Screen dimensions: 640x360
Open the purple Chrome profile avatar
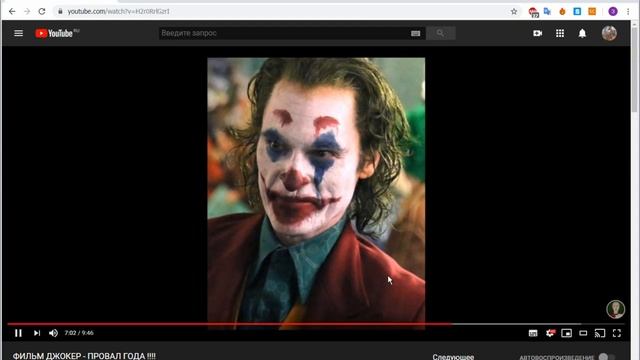click(613, 11)
